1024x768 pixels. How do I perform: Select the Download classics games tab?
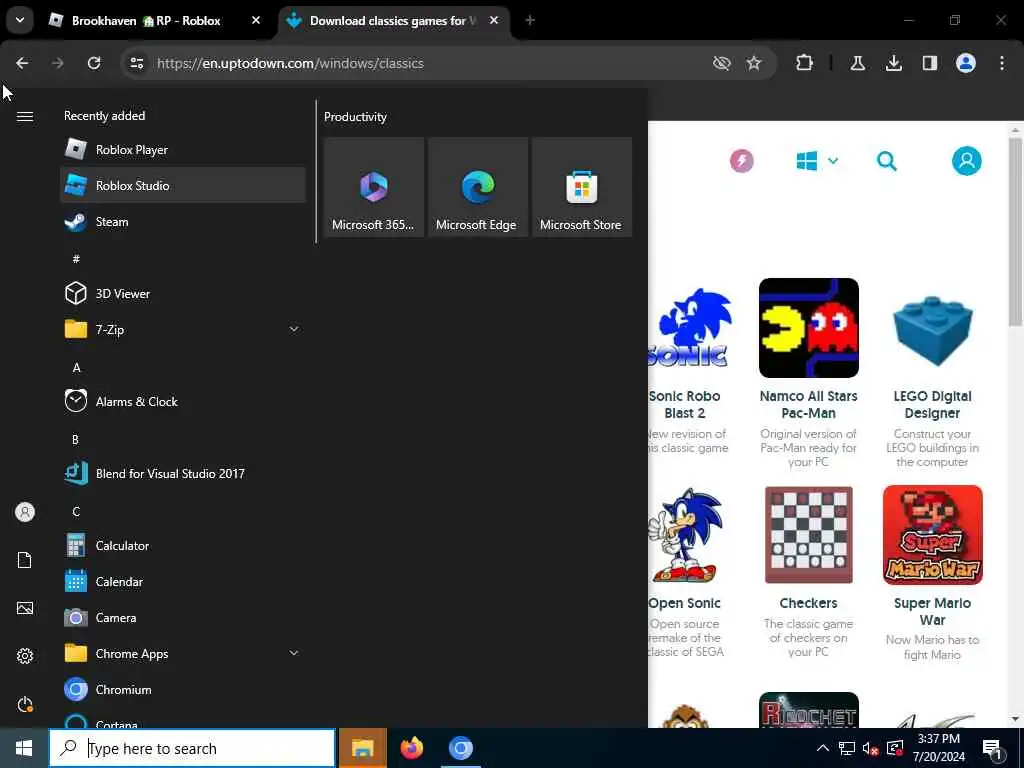click(x=394, y=21)
